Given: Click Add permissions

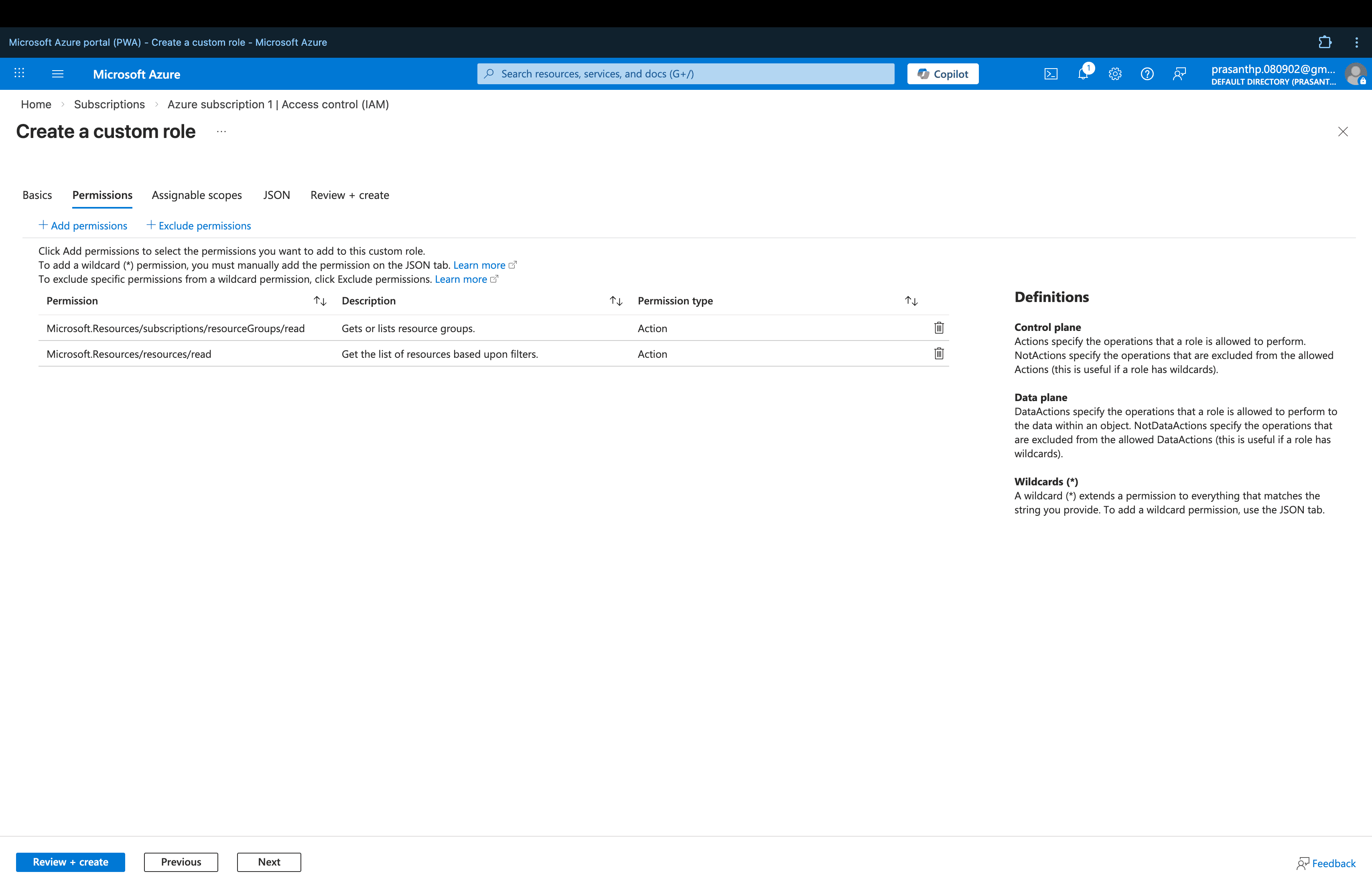Looking at the screenshot, I should (x=83, y=226).
